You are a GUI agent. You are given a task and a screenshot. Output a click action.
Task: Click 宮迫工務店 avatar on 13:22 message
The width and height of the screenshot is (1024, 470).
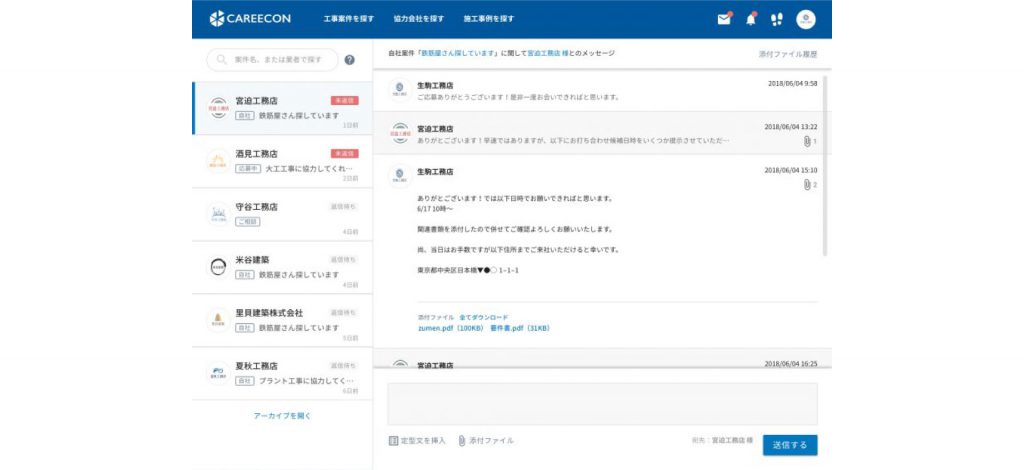pyautogui.click(x=400, y=133)
